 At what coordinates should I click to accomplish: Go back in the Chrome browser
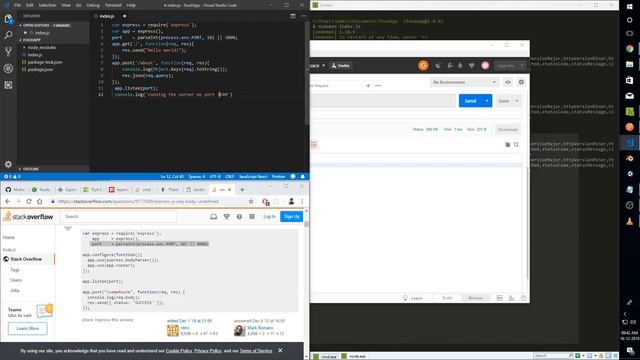[x=8, y=201]
